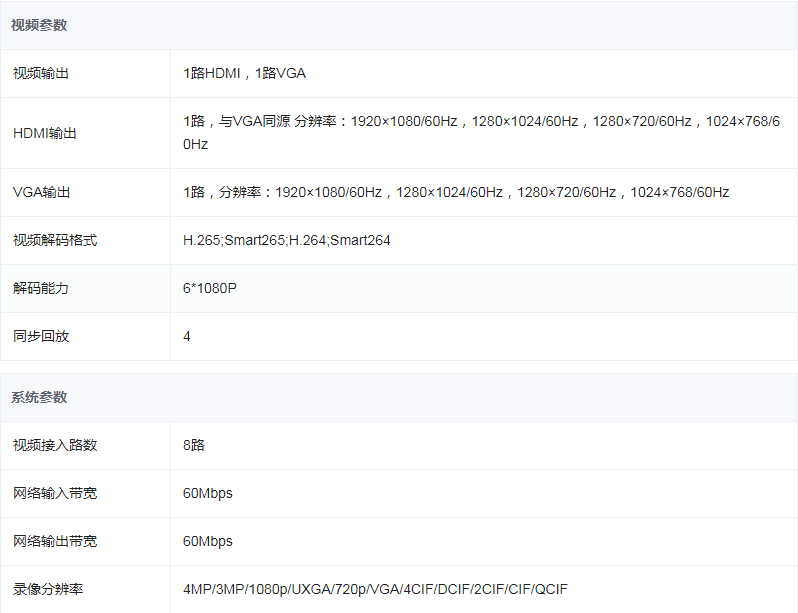Click the 视频参数 section header
The height and width of the screenshot is (613, 798).
click(x=399, y=25)
